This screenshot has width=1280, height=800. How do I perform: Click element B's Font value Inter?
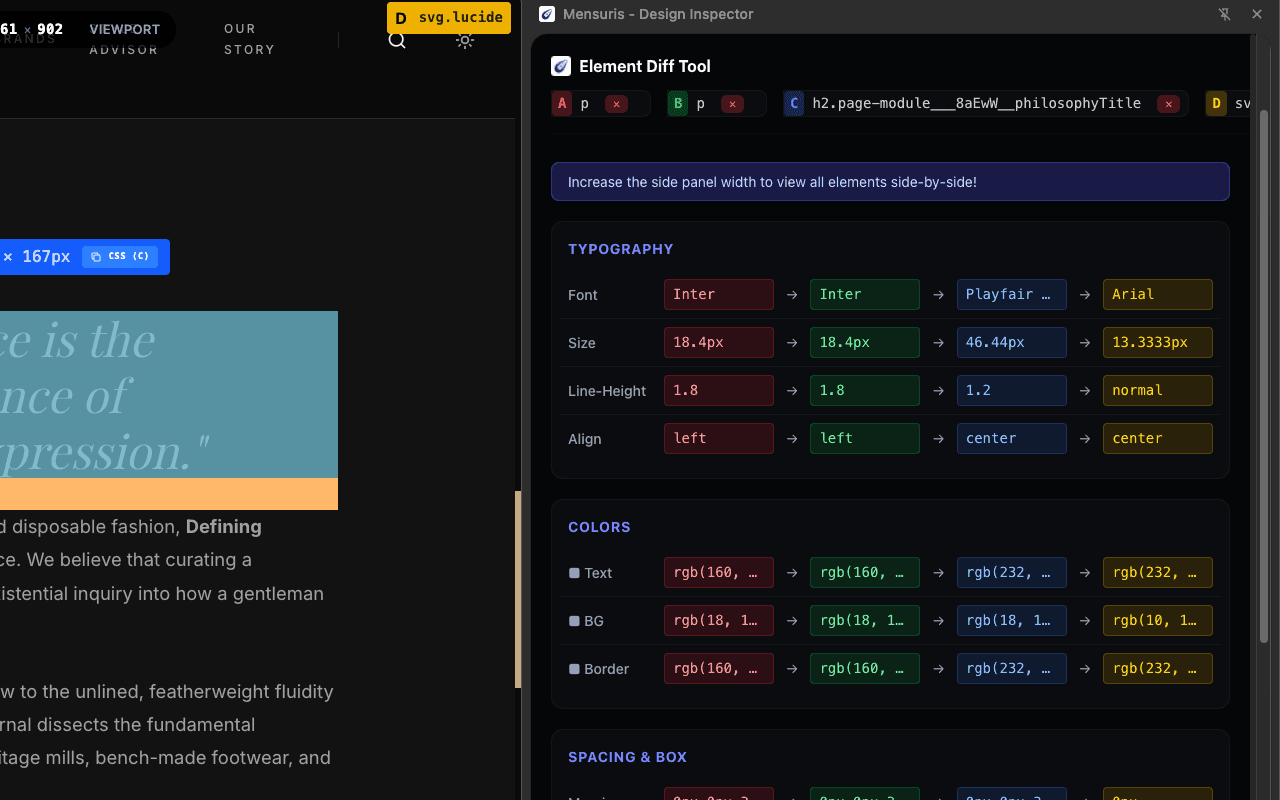pyautogui.click(x=865, y=294)
